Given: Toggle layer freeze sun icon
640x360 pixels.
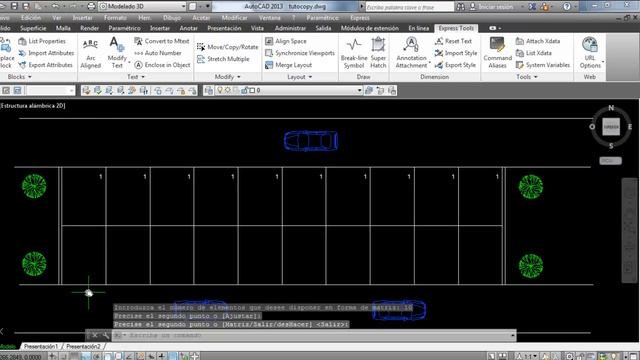Looking at the screenshot, I should [x=228, y=90].
